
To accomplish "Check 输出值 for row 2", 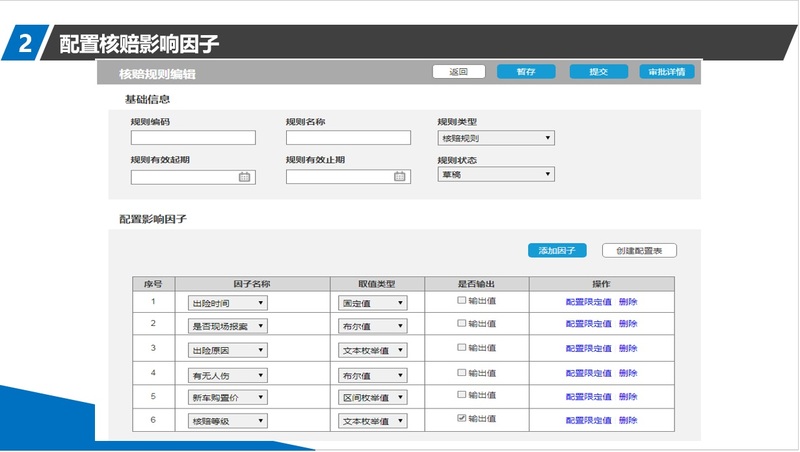I will 461,323.
